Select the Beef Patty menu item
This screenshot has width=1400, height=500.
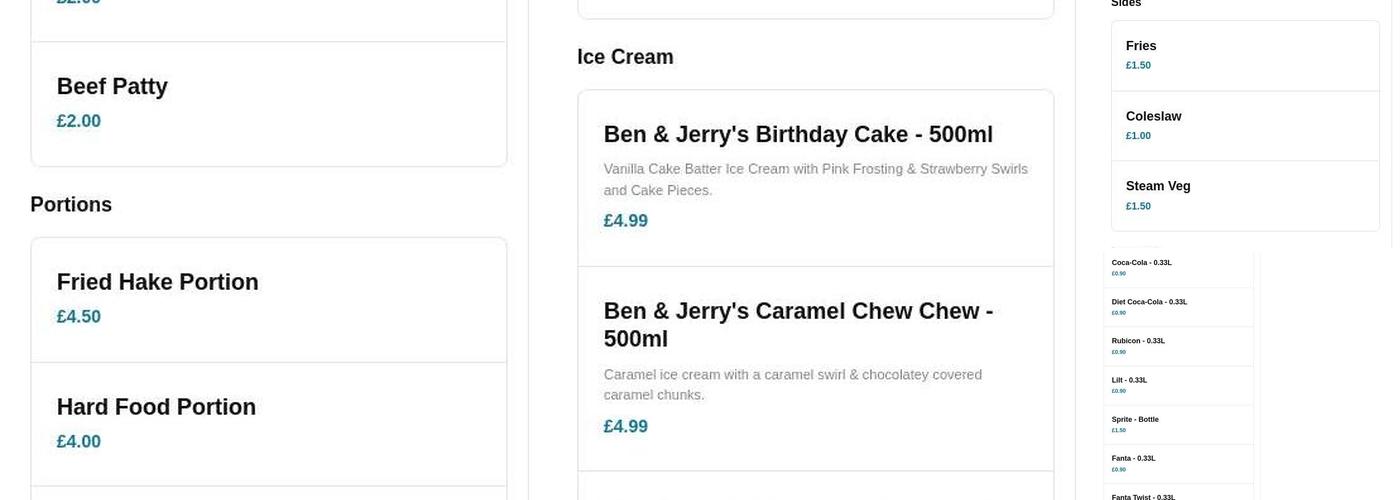(x=268, y=103)
